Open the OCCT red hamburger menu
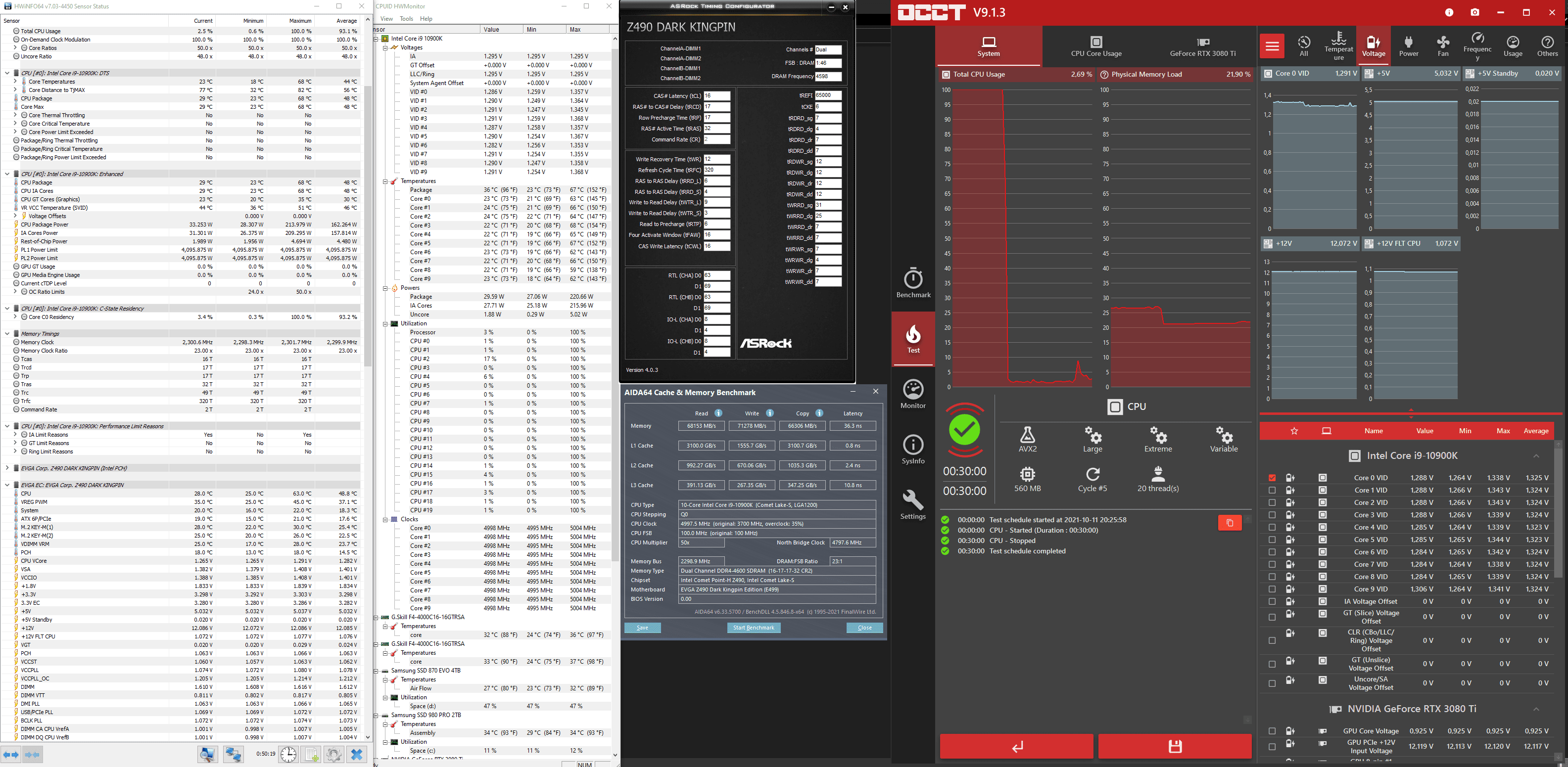 pyautogui.click(x=1272, y=46)
